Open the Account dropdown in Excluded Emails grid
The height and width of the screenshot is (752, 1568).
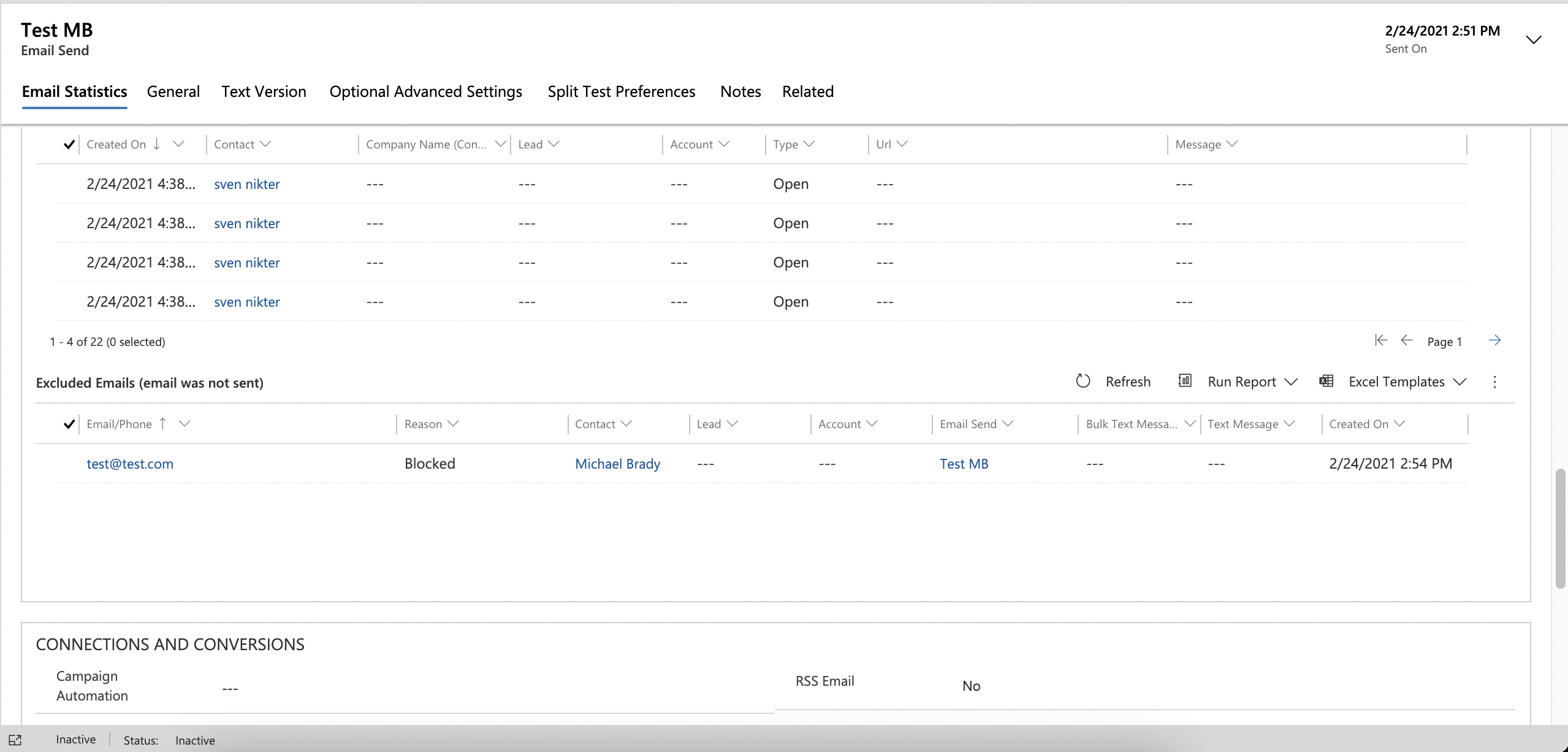pyautogui.click(x=872, y=424)
